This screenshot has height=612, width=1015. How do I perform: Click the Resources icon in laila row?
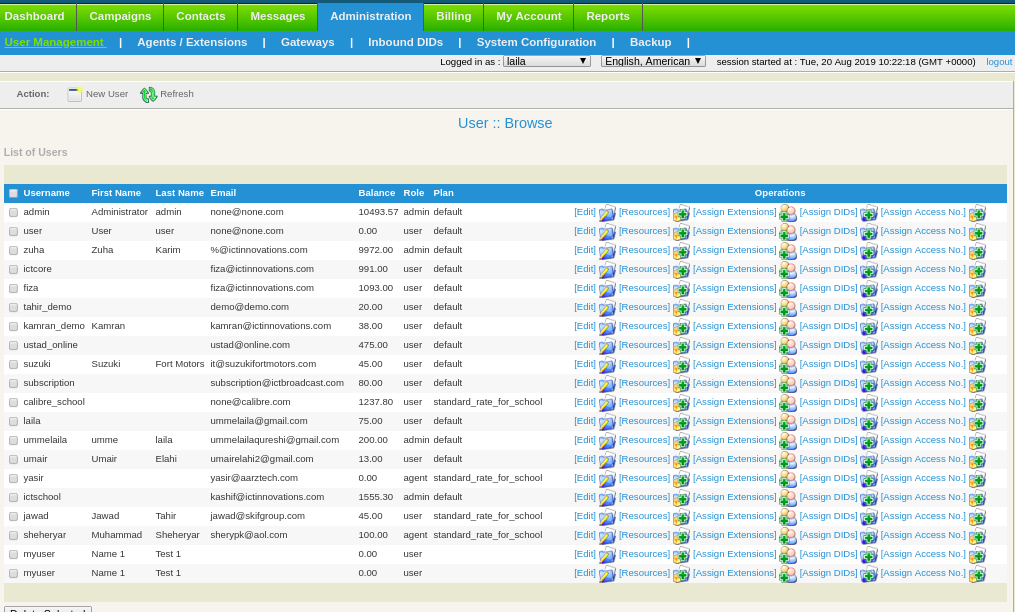681,422
